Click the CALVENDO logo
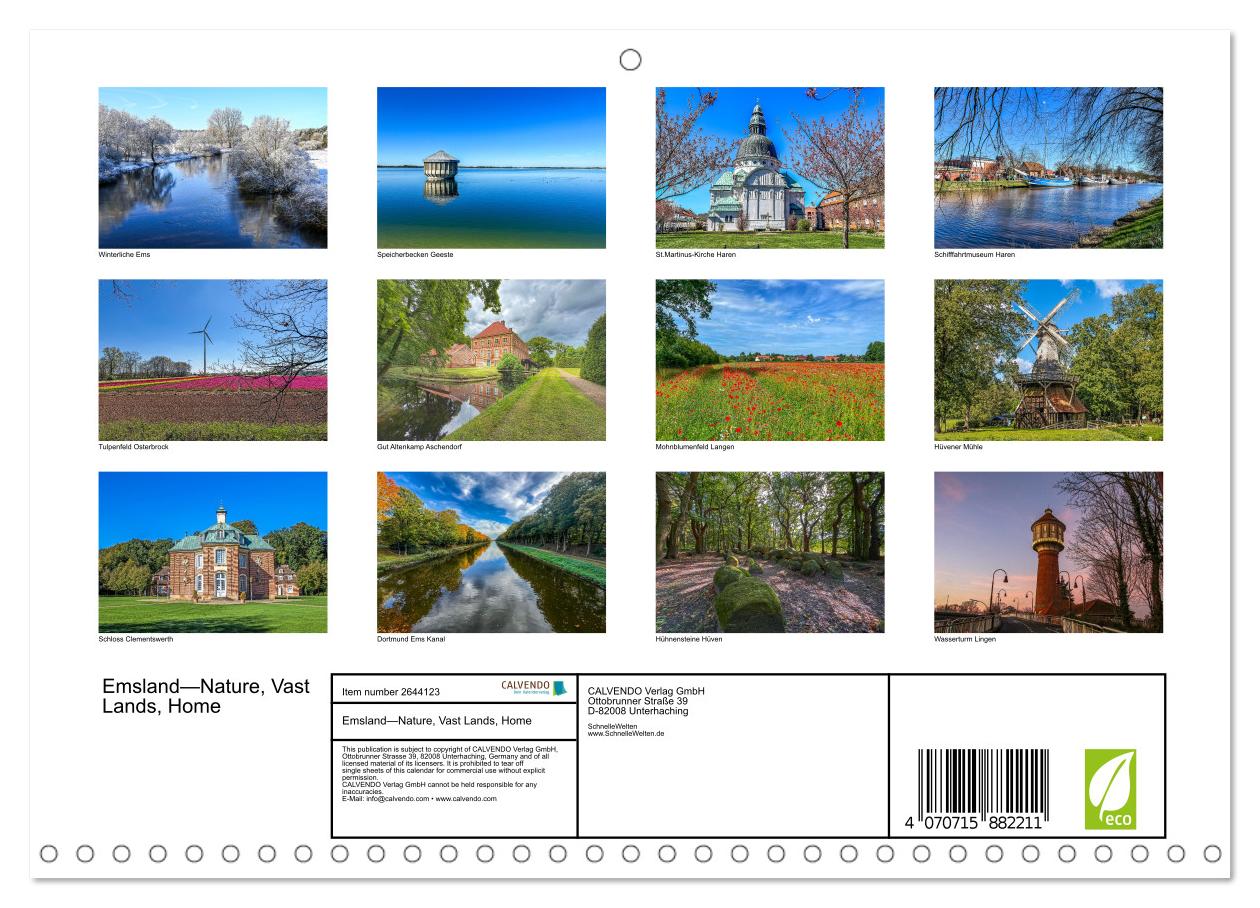 point(533,688)
